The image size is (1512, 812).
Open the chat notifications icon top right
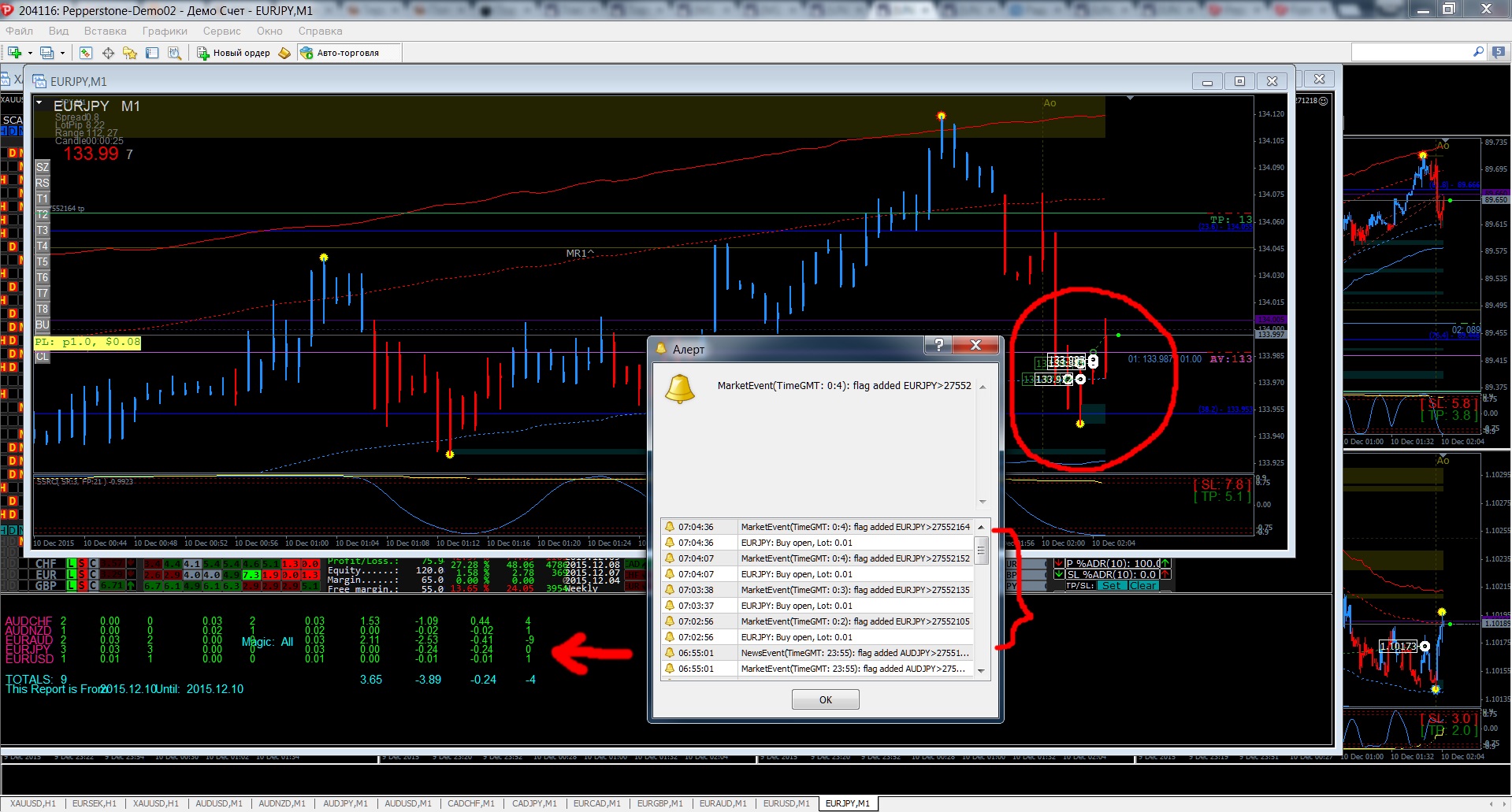1499,52
